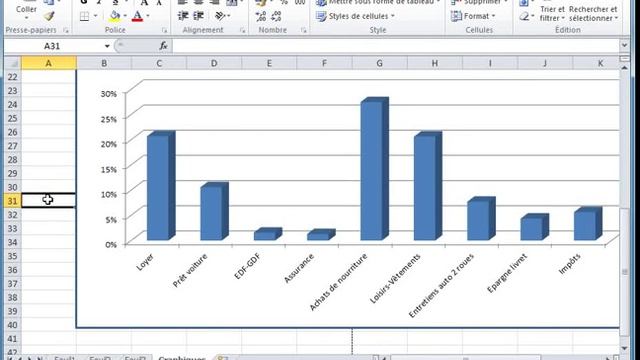Click the "Epargne livret" axis label
640x360 pixels.
coord(507,273)
